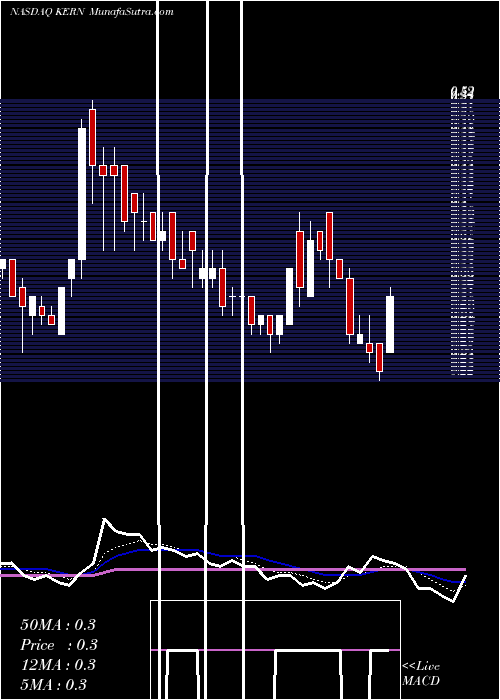Select the 50MA : 0.3 legend entry

tap(58, 625)
